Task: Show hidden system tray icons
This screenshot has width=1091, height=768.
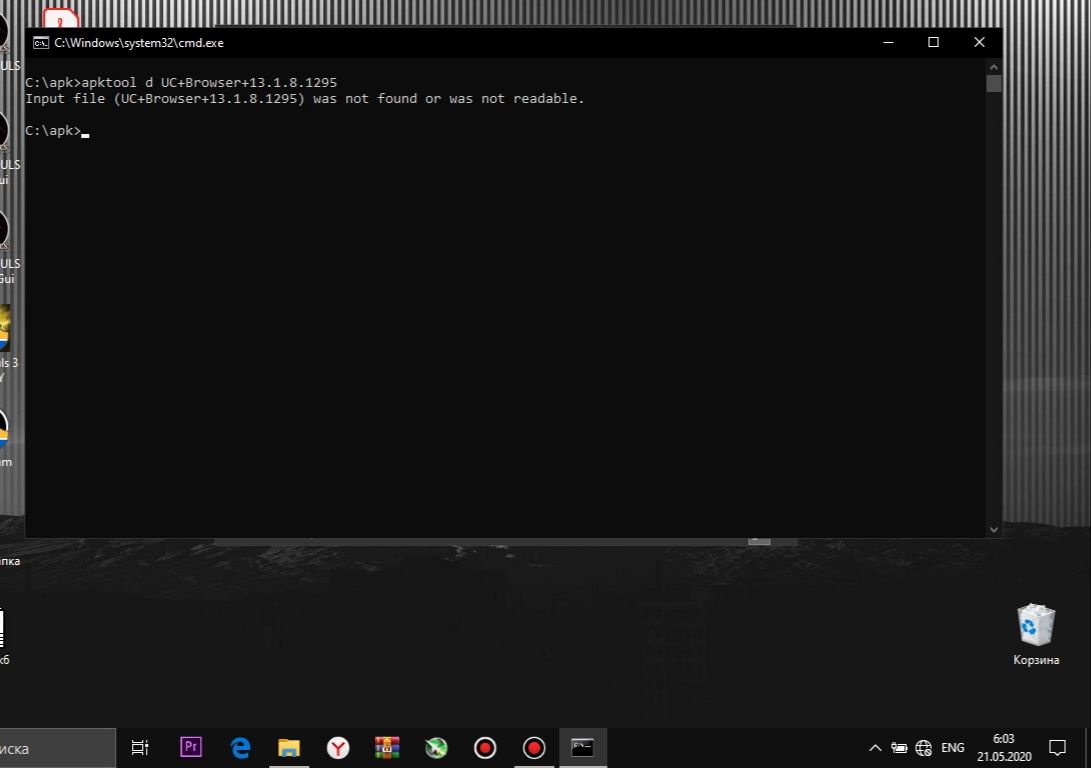Action: (x=875, y=748)
